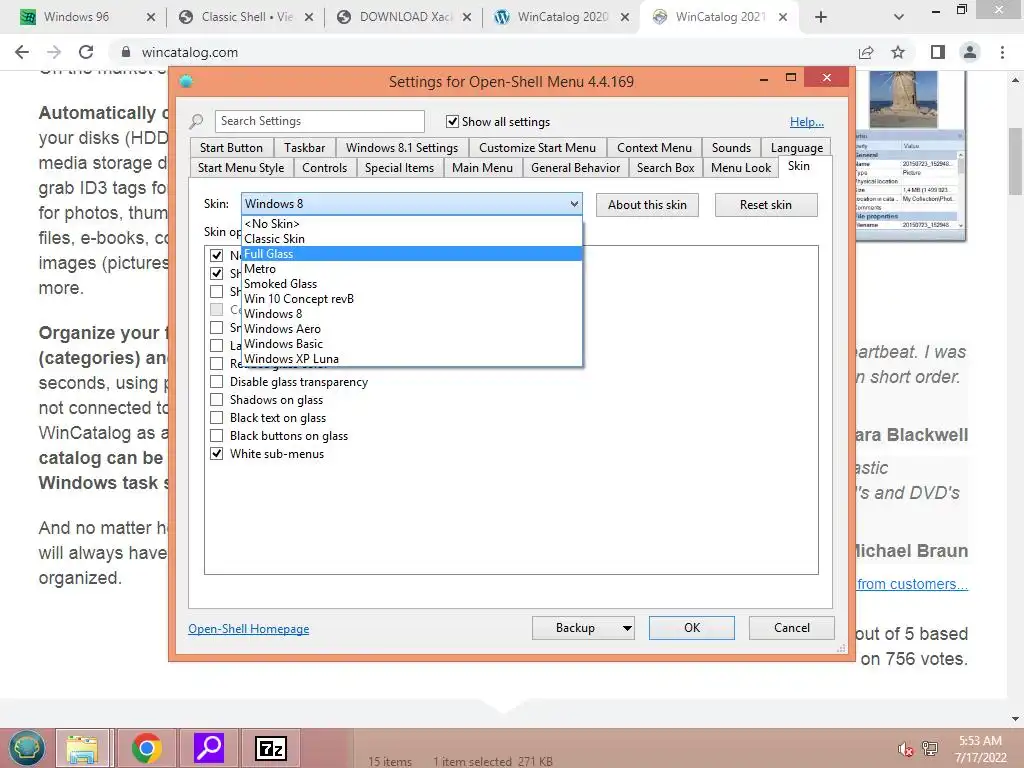This screenshot has width=1024, height=768.
Task: Choose Metro skin from the list
Action: tap(411, 268)
